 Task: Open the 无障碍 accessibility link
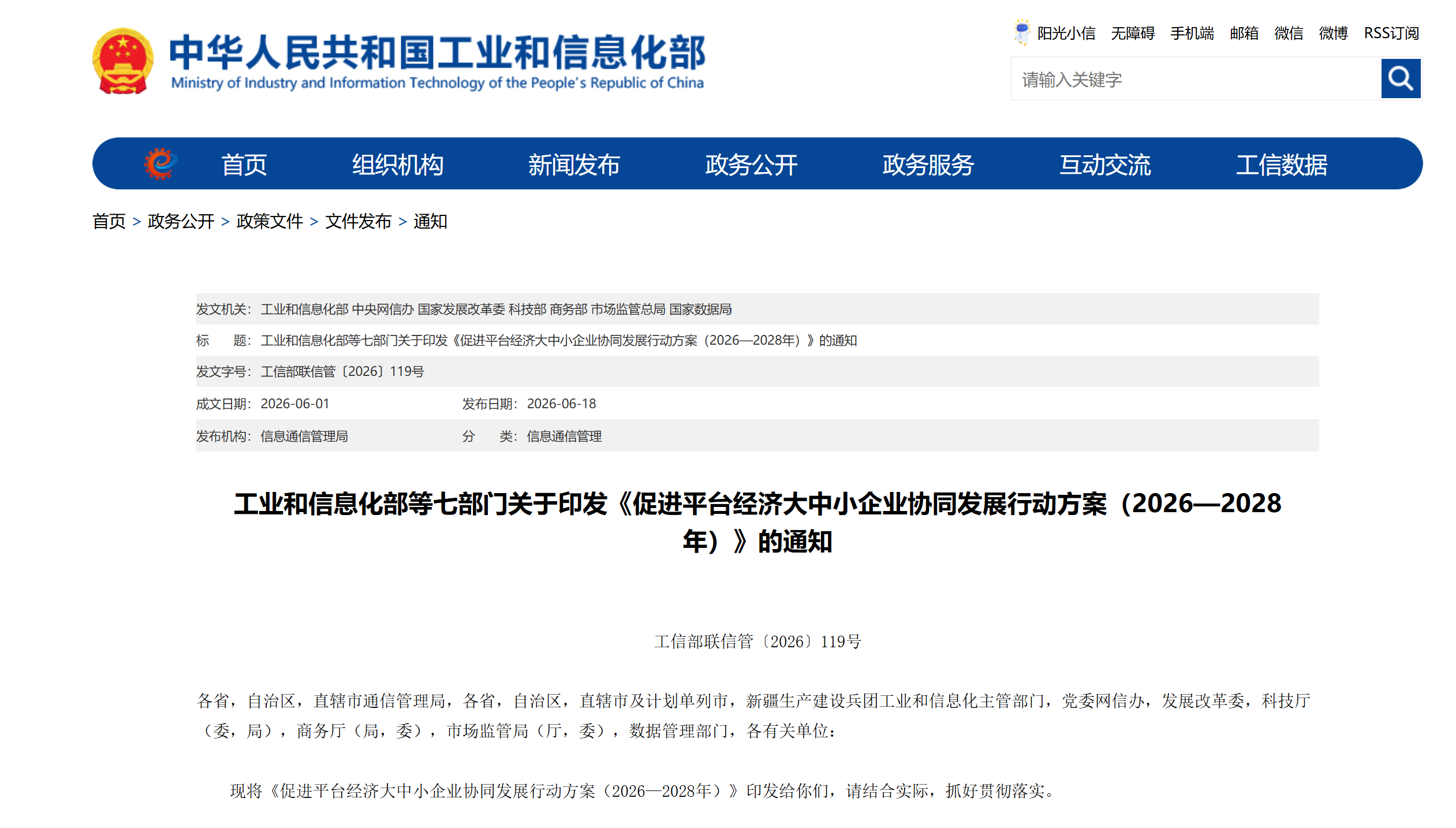point(1133,33)
